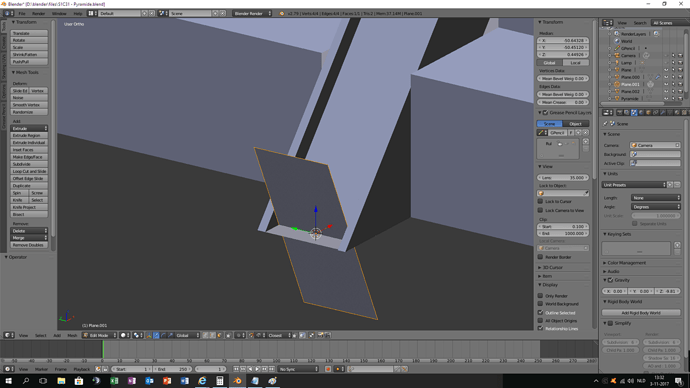The image size is (690, 388).
Task: Toggle the Only Render checkbox
Action: pyautogui.click(x=540, y=296)
